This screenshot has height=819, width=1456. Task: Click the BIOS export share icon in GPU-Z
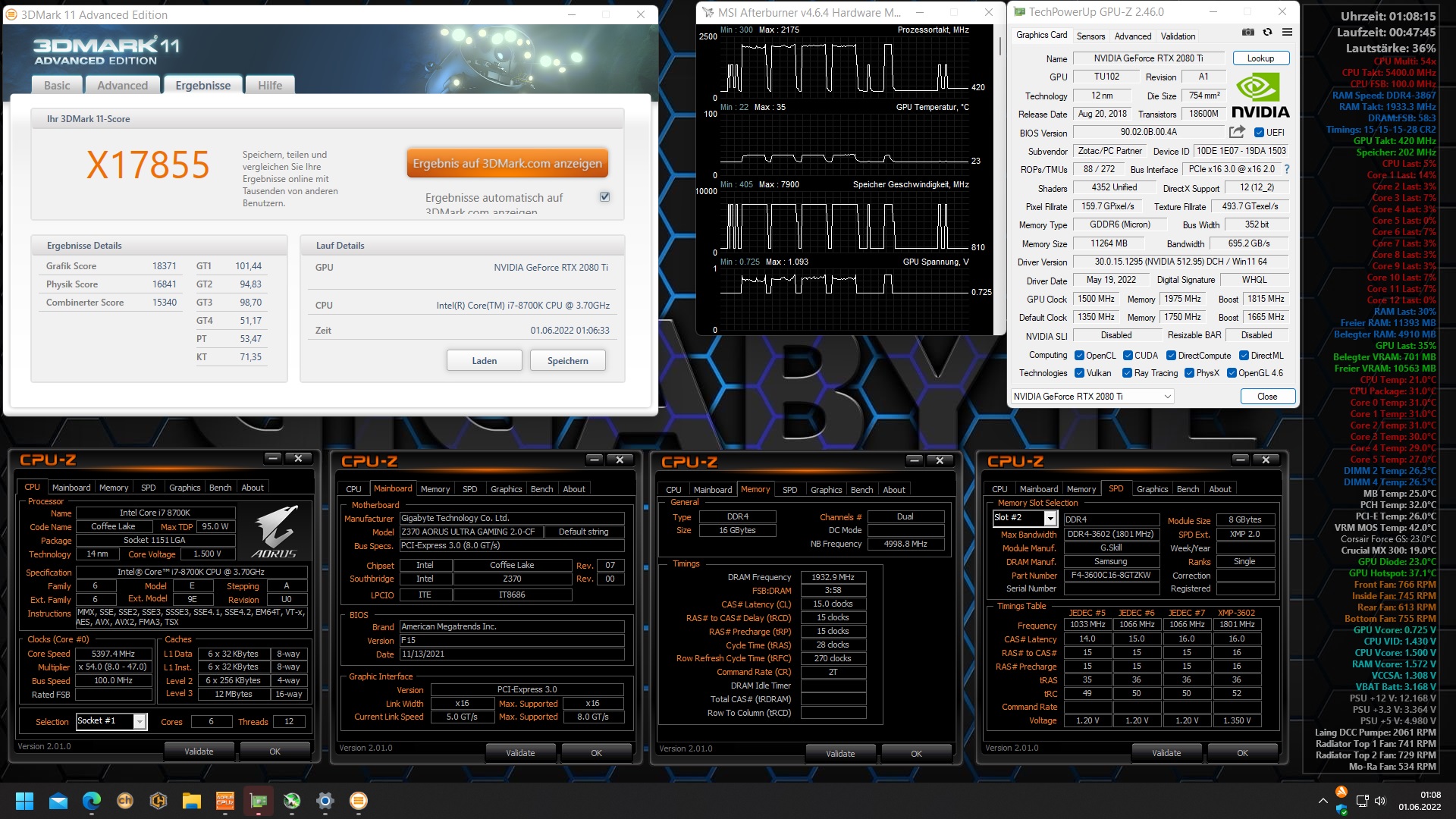(1237, 132)
